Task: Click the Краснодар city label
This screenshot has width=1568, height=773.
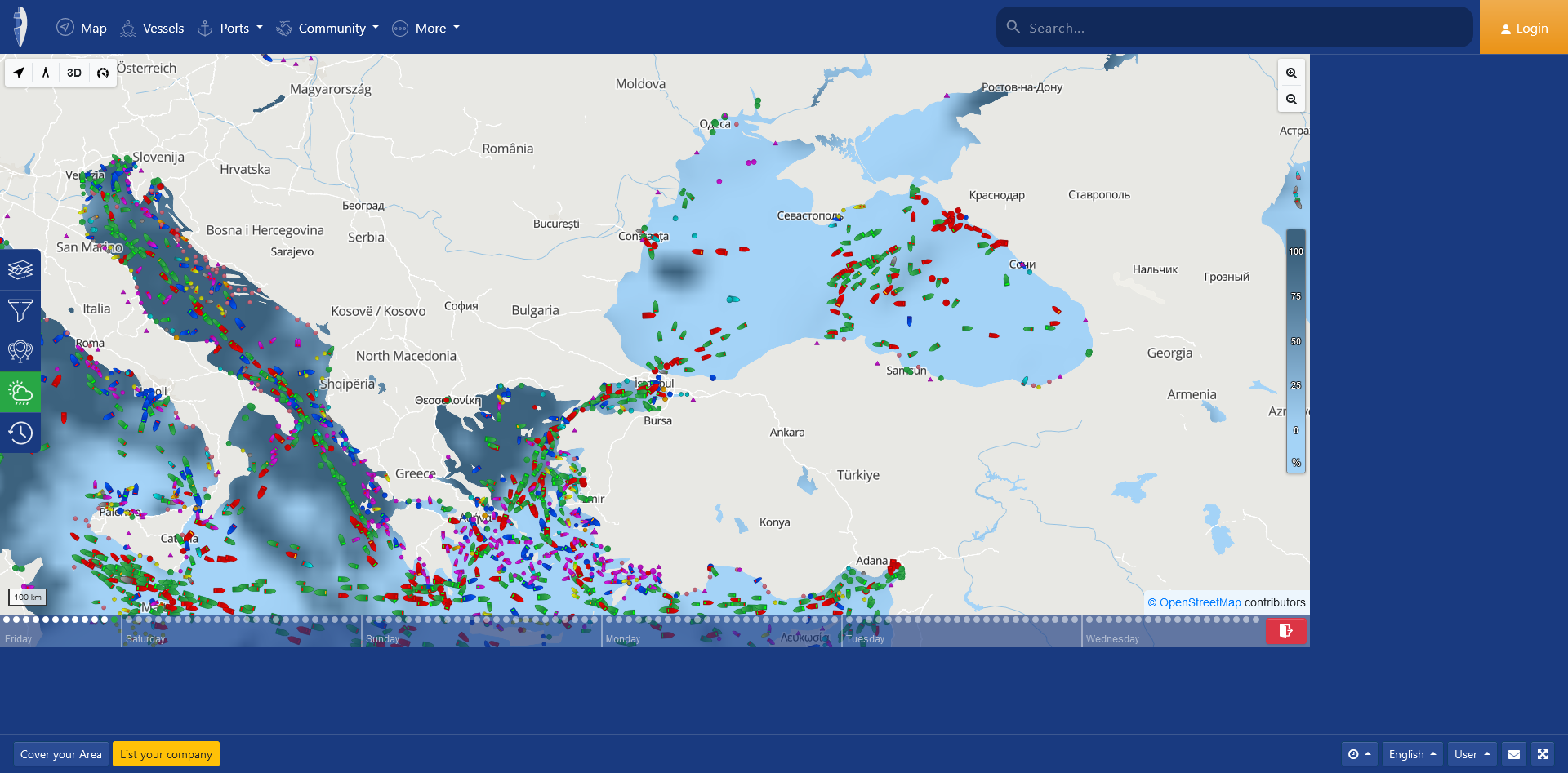Action: (996, 195)
